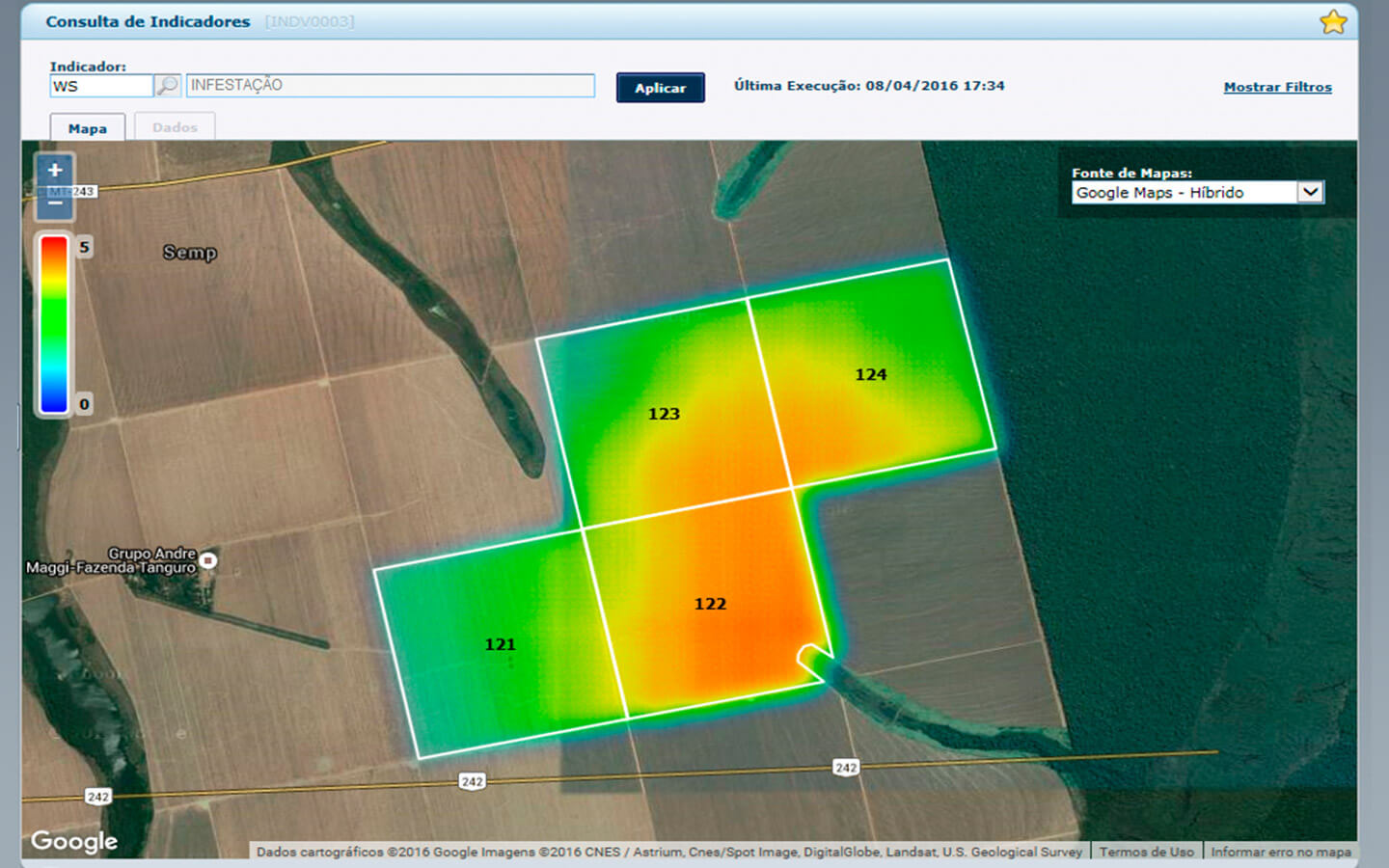Viewport: 1389px width, 868px height.
Task: Click Informar erro no mapa link
Action: [1280, 852]
